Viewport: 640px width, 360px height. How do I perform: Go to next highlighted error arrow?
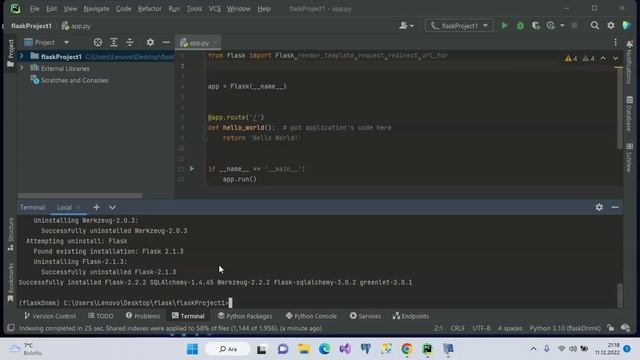pyautogui.click(x=616, y=58)
